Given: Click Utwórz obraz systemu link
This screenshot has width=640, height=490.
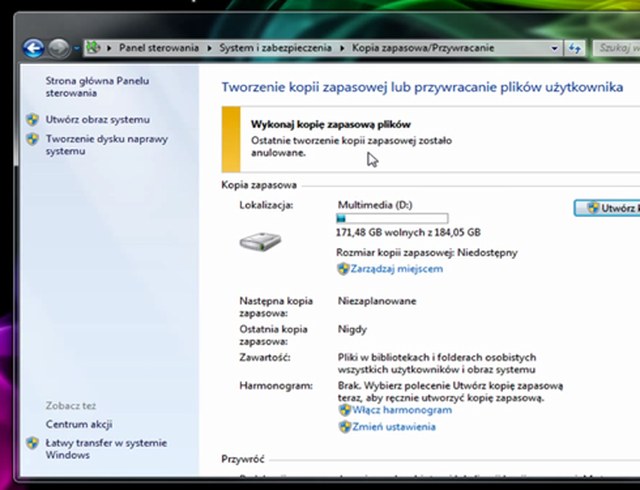Looking at the screenshot, I should [x=98, y=120].
